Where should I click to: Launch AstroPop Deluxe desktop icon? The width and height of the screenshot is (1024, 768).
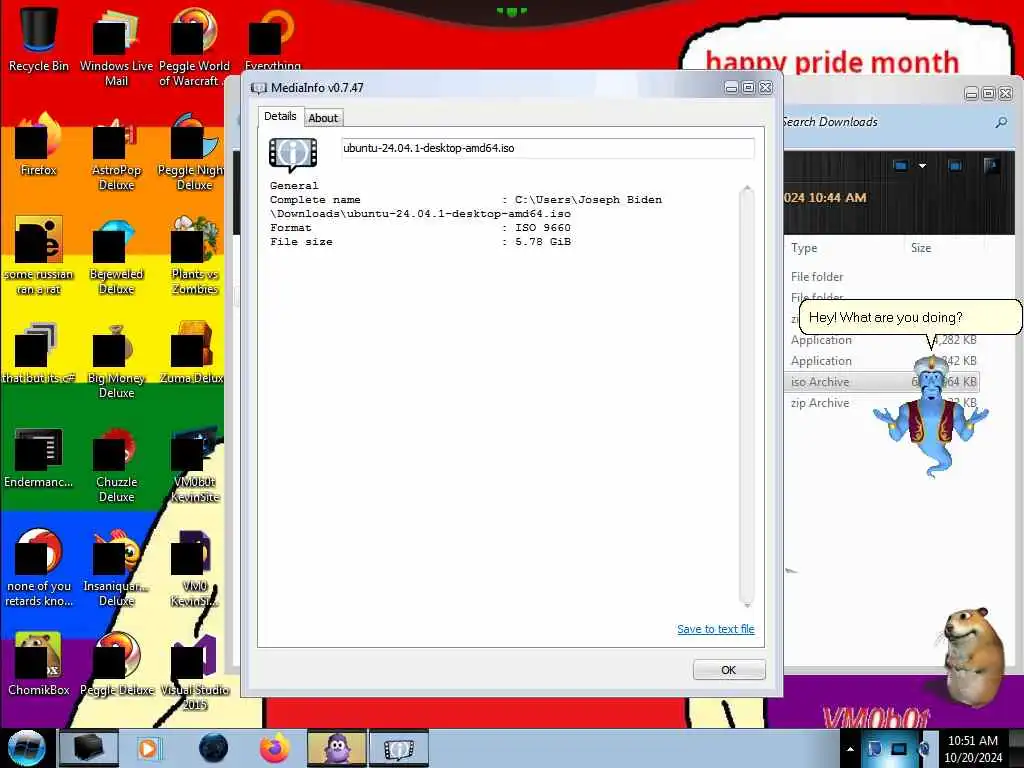(x=116, y=152)
